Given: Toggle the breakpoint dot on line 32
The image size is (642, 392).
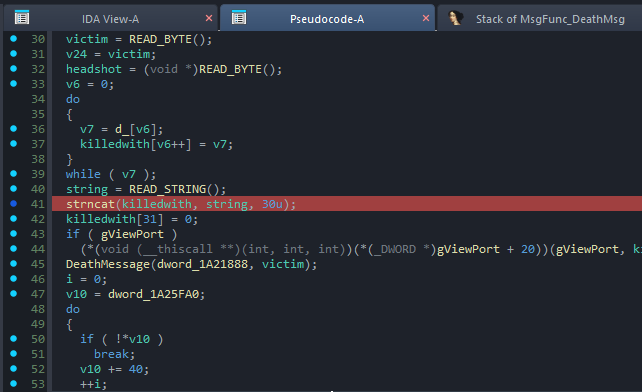Looking at the screenshot, I should click(14, 68).
